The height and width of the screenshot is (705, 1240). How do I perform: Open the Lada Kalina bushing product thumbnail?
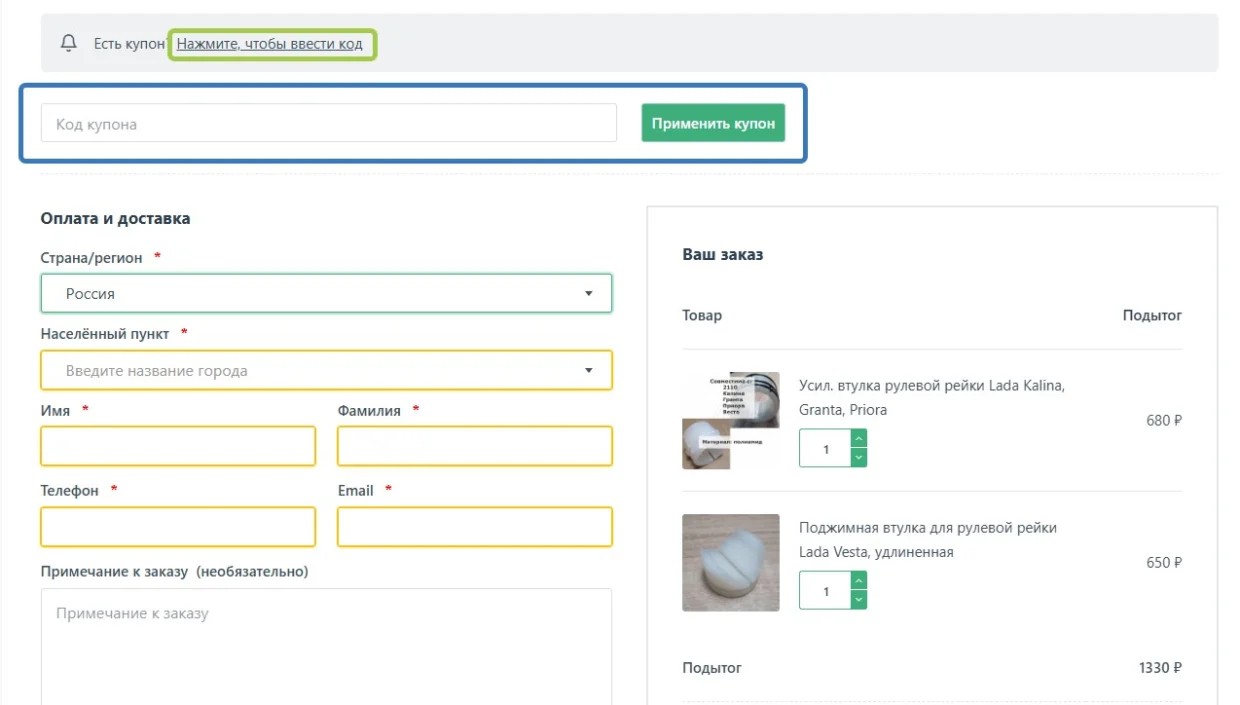coord(731,420)
